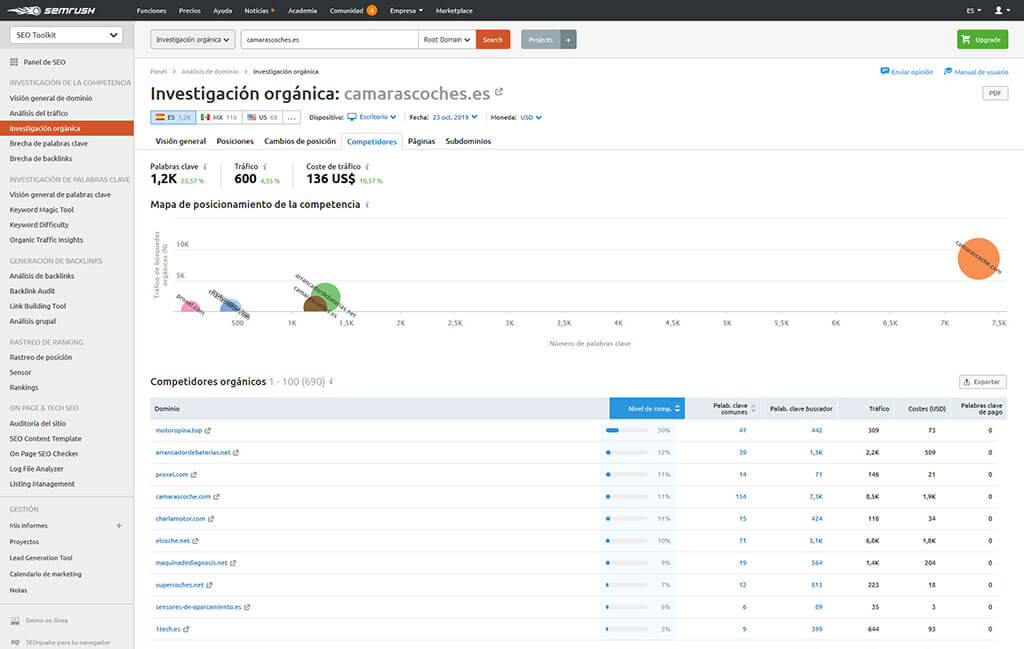Open supercoches.net external link icon
Viewport: 1024px width, 649px height.
point(209,585)
